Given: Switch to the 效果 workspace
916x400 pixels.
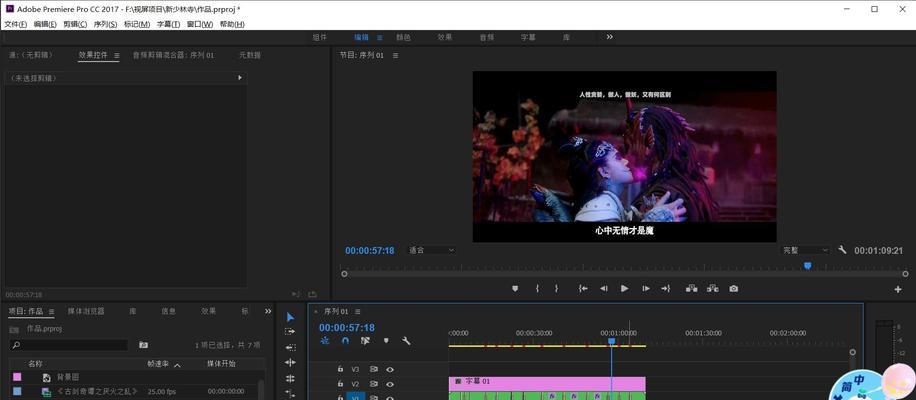Looking at the screenshot, I should (x=445, y=37).
